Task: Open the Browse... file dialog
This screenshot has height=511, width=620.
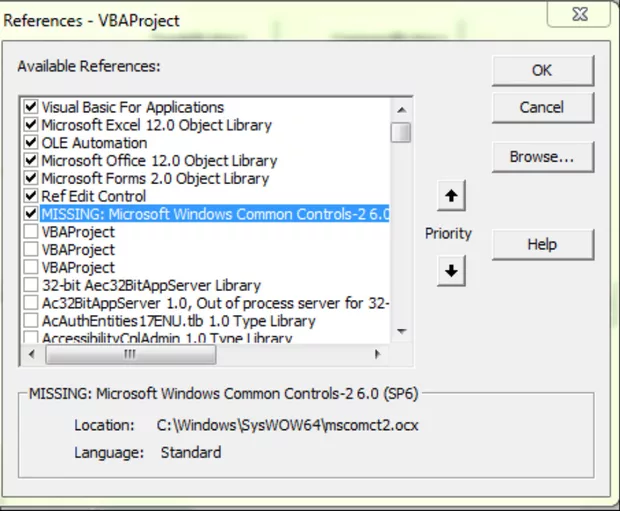Action: [x=542, y=157]
